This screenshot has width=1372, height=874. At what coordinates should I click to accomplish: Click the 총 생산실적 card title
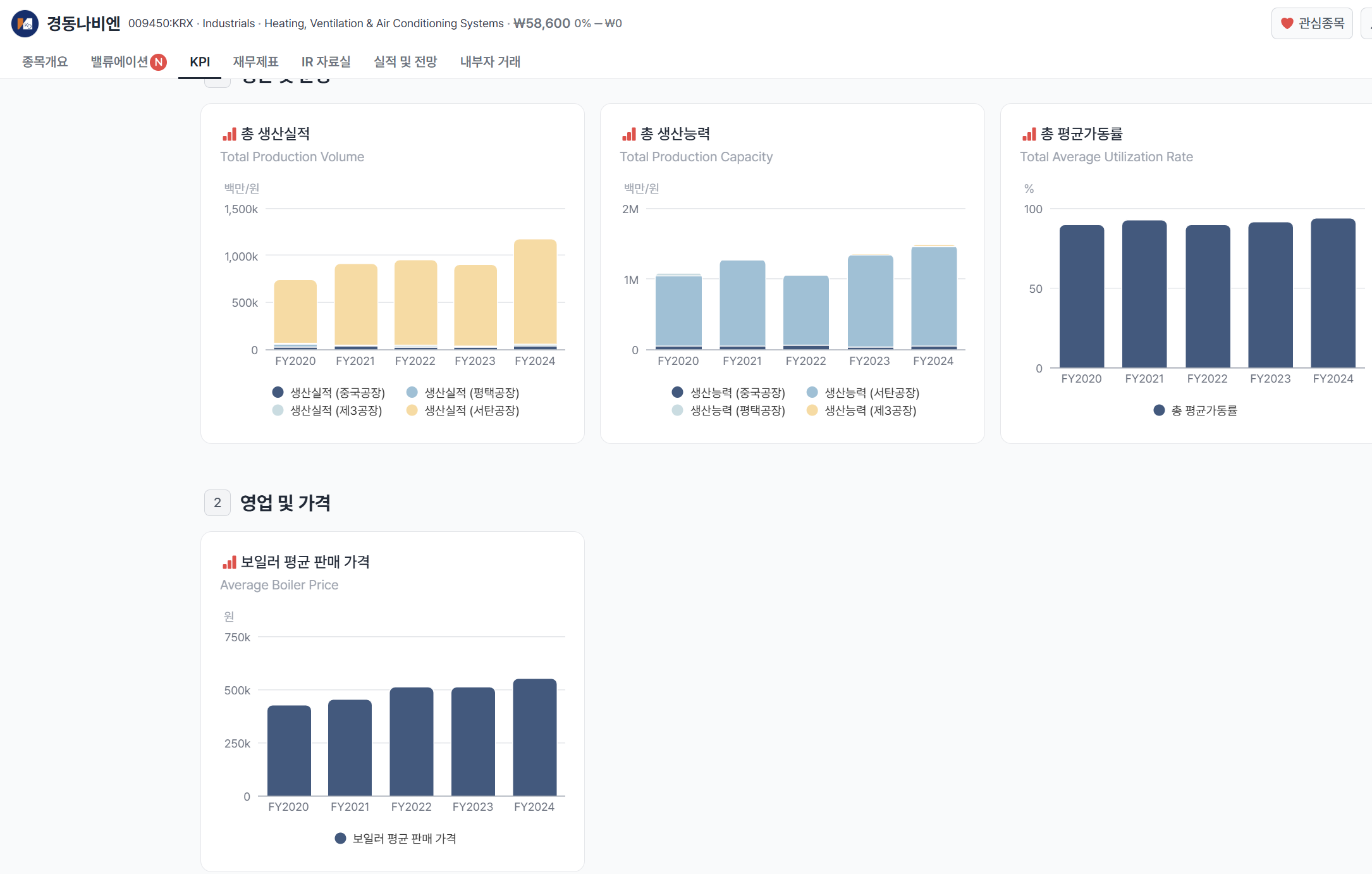(276, 134)
